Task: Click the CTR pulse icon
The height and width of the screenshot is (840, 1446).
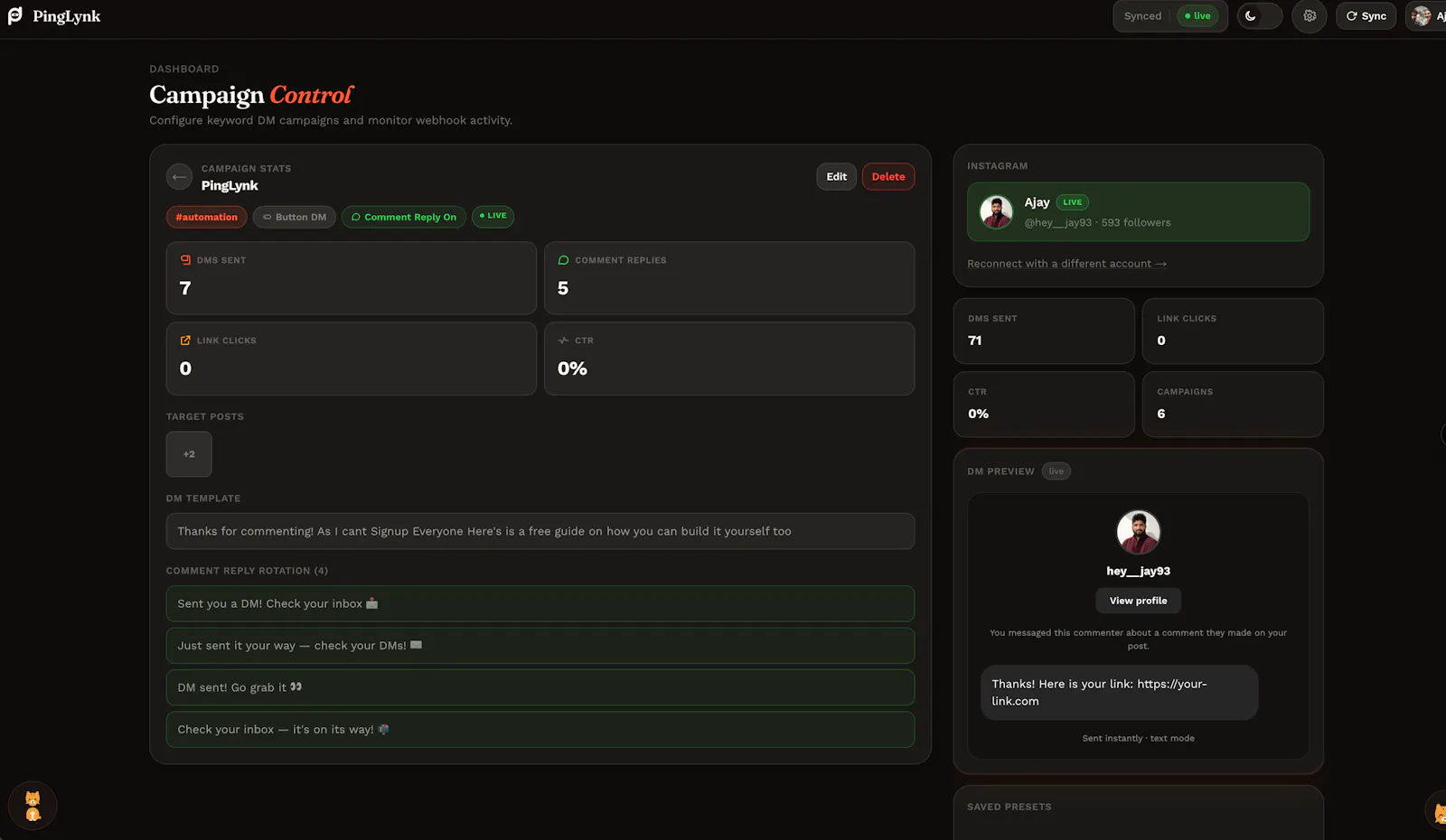Action: pyautogui.click(x=564, y=341)
